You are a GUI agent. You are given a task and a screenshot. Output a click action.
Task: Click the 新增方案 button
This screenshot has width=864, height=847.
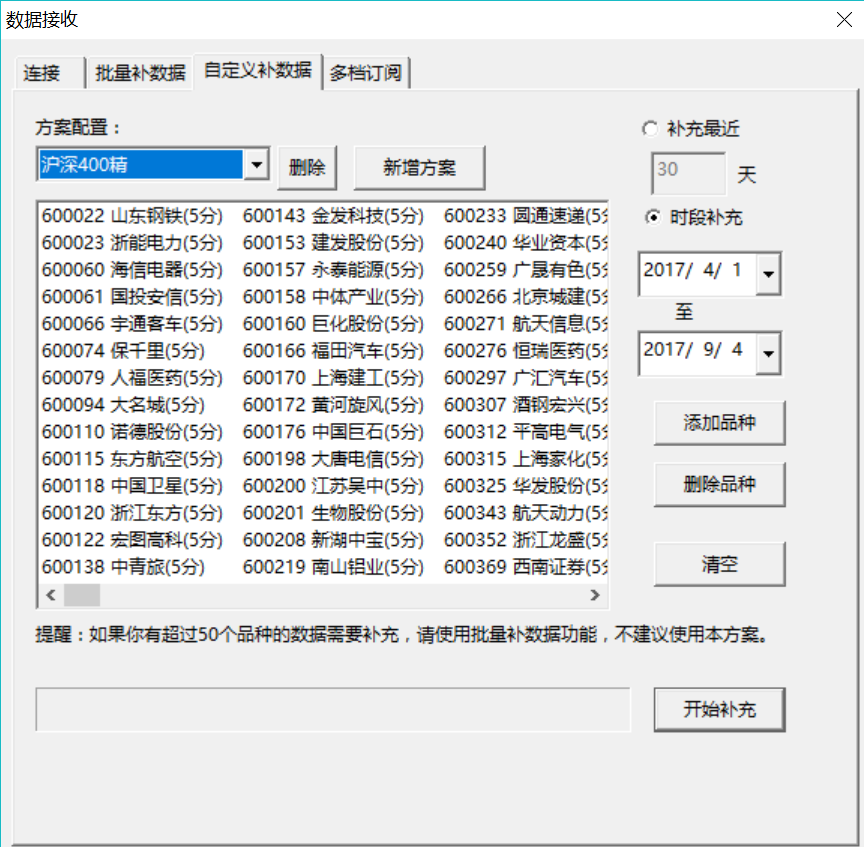(x=419, y=168)
